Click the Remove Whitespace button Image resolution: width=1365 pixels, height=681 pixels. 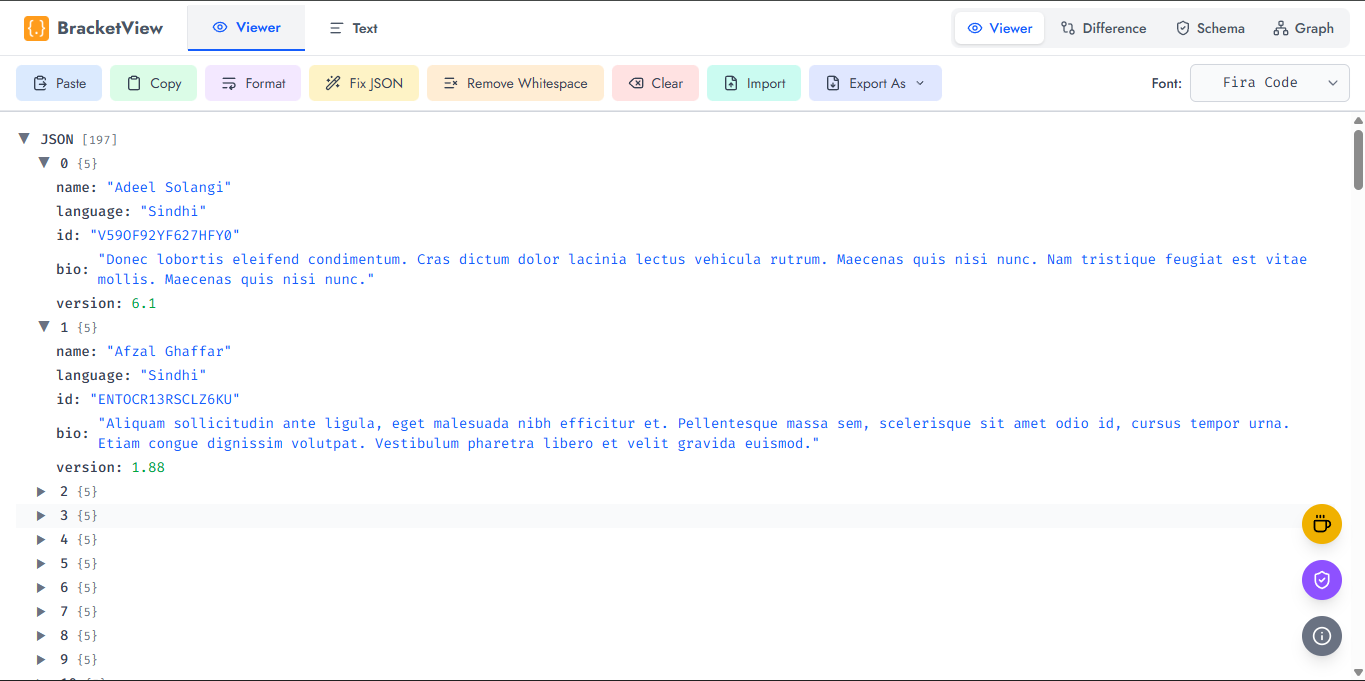point(515,83)
